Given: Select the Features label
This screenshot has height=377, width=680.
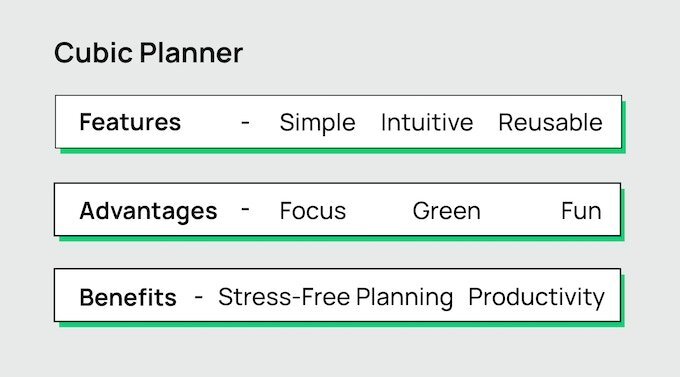Looking at the screenshot, I should click(130, 122).
